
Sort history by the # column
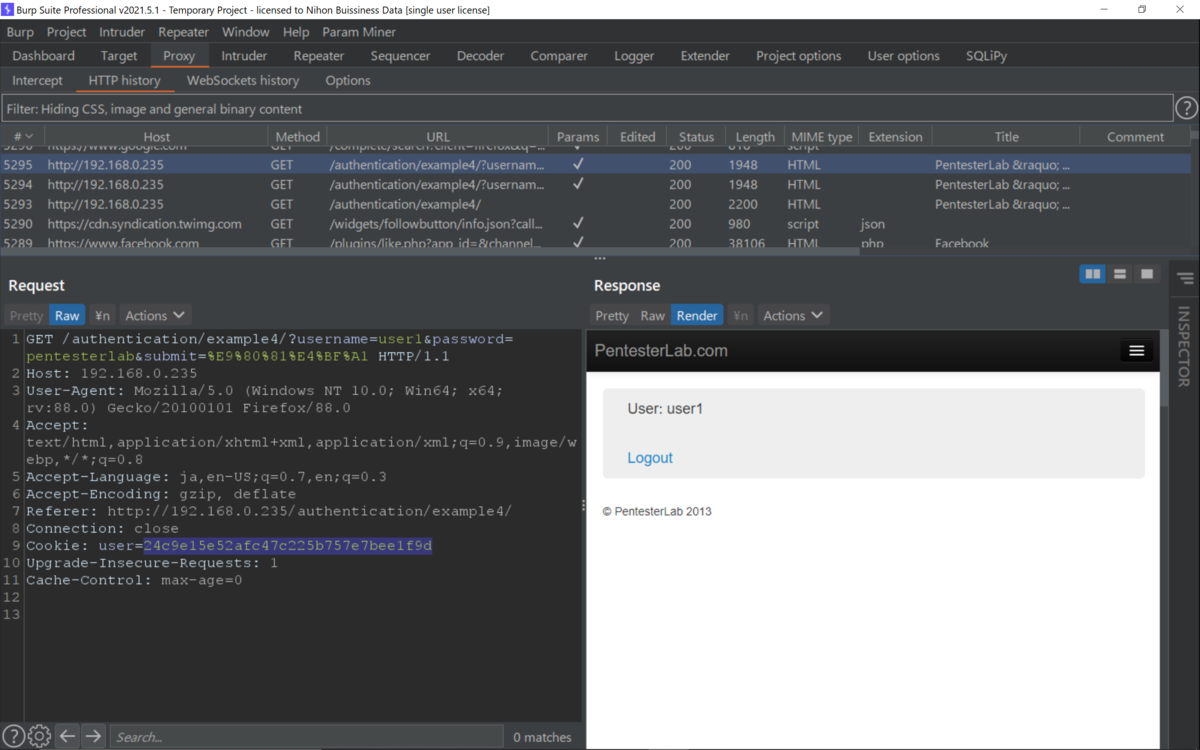coord(22,137)
